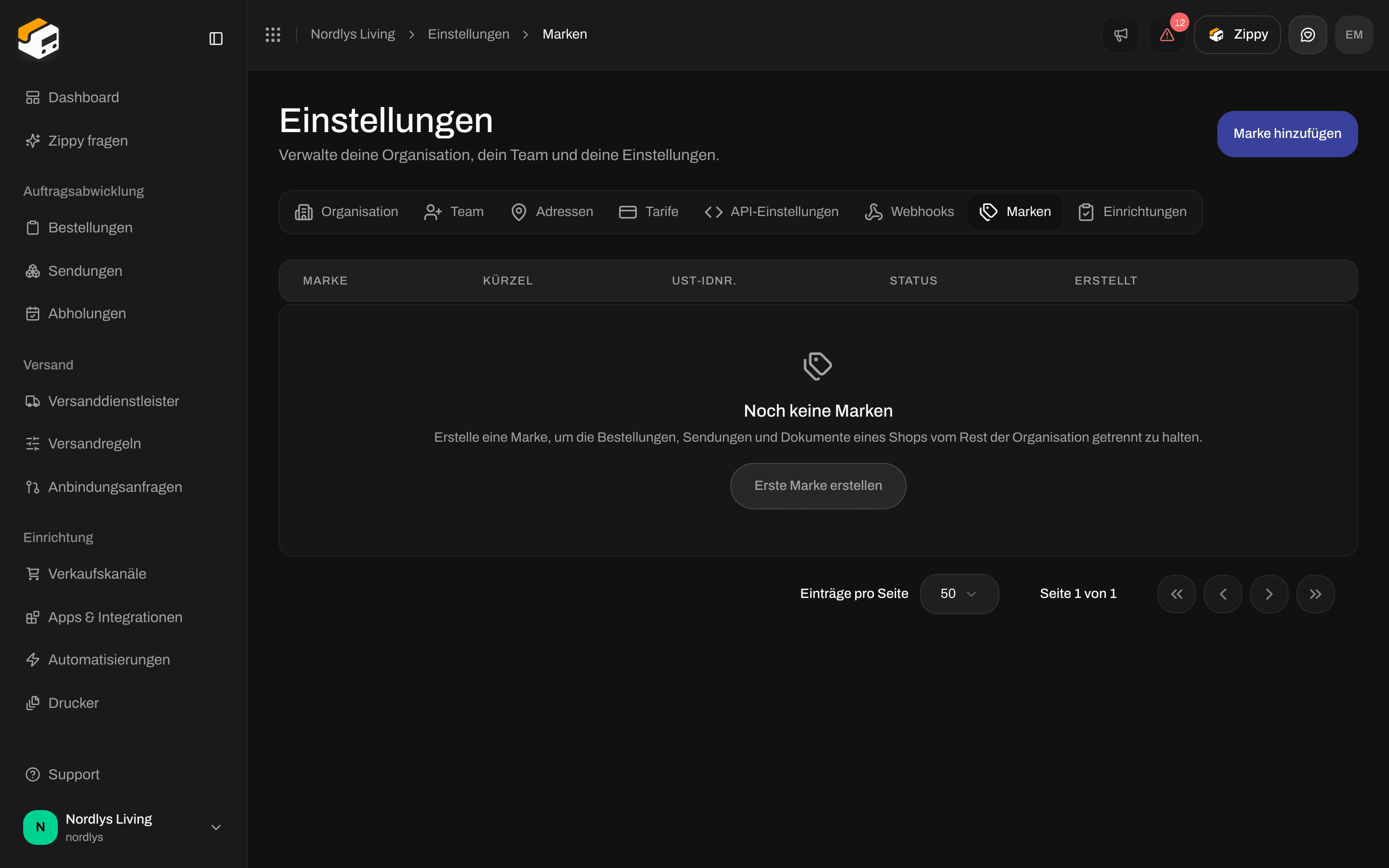This screenshot has height=868, width=1389.
Task: Switch to the Team tab
Action: coord(454,212)
